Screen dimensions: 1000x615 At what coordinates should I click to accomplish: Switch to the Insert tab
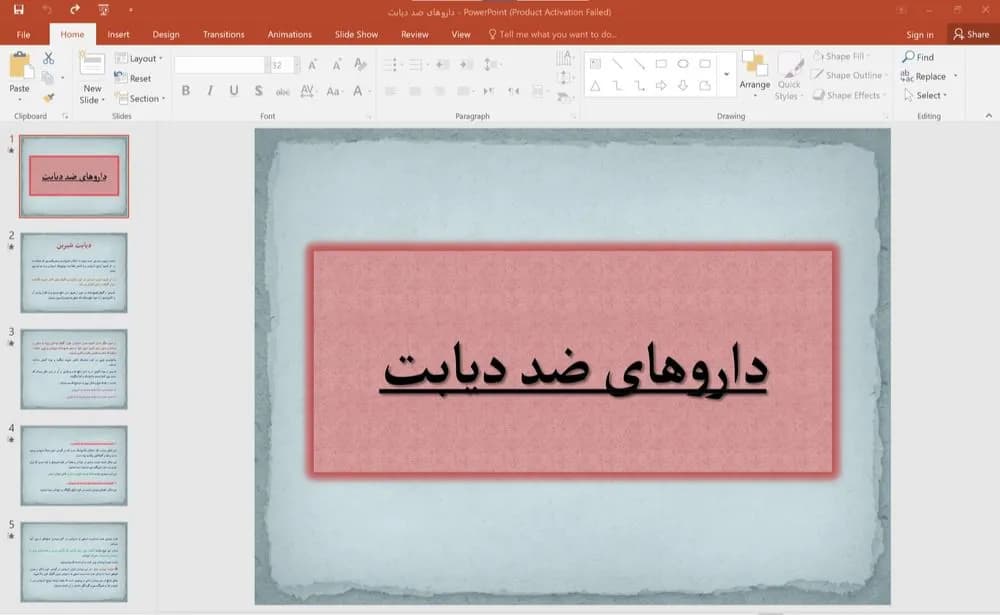[x=118, y=34]
